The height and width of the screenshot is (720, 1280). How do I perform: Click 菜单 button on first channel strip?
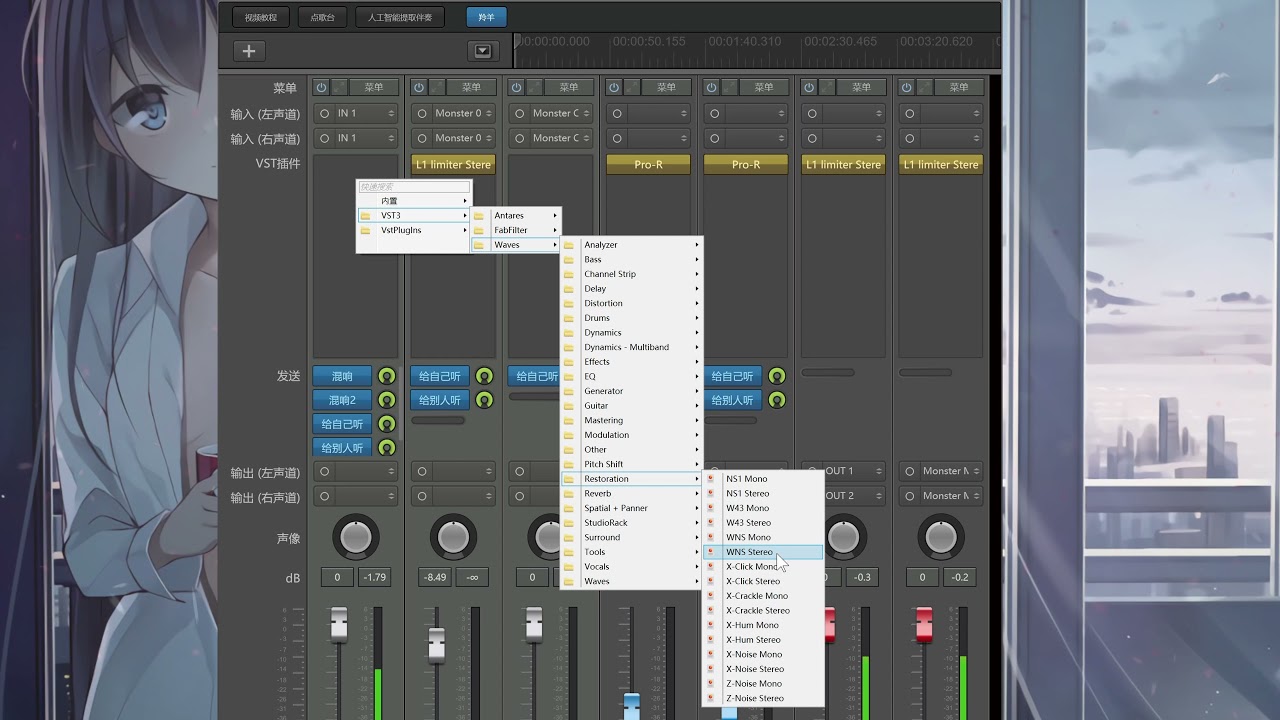coord(374,88)
